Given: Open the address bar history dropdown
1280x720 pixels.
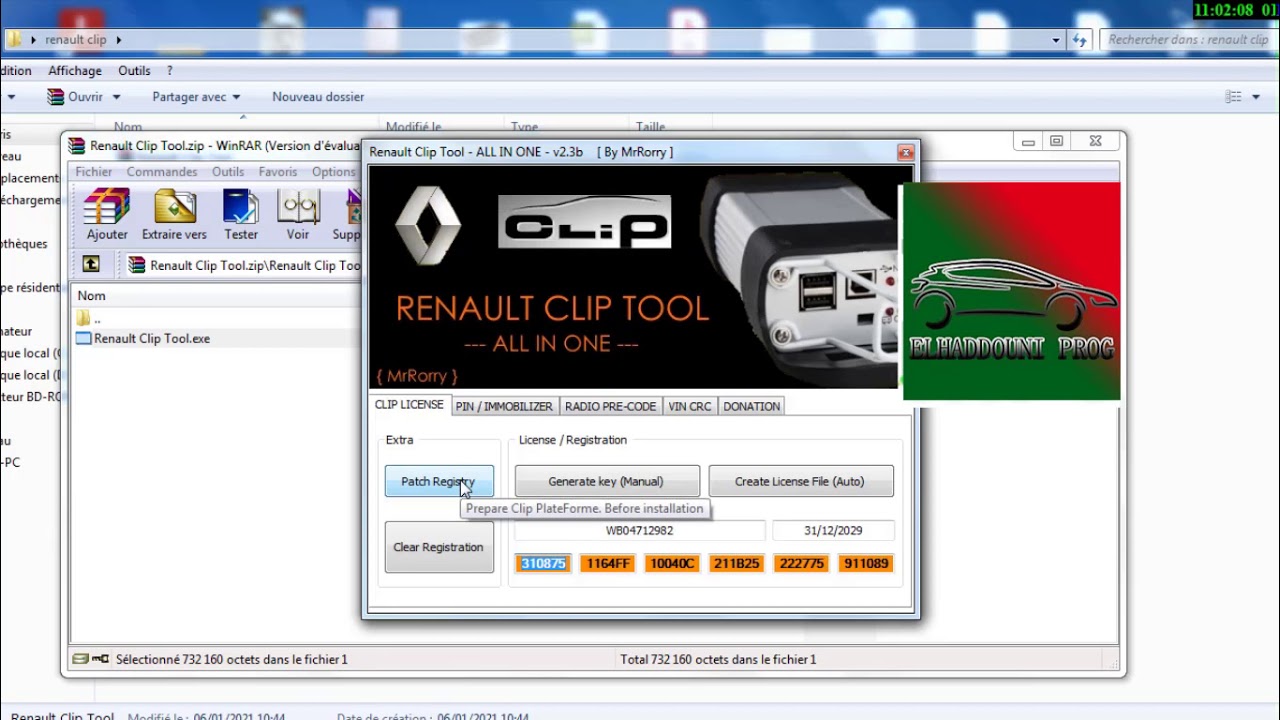Looking at the screenshot, I should coord(1056,40).
